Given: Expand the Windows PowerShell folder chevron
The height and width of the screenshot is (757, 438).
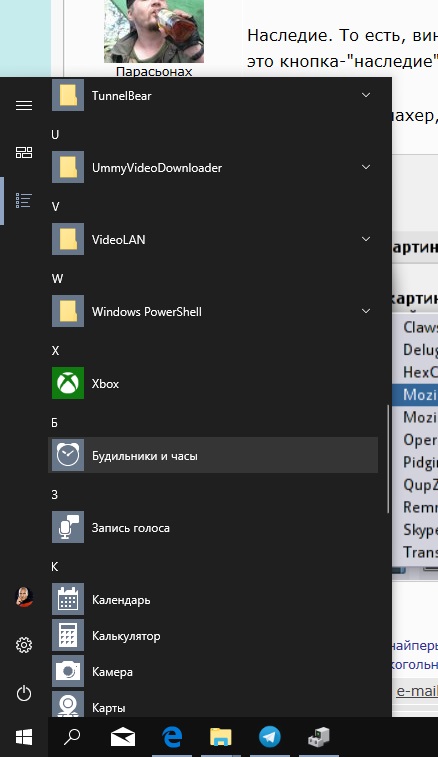Looking at the screenshot, I should (366, 311).
